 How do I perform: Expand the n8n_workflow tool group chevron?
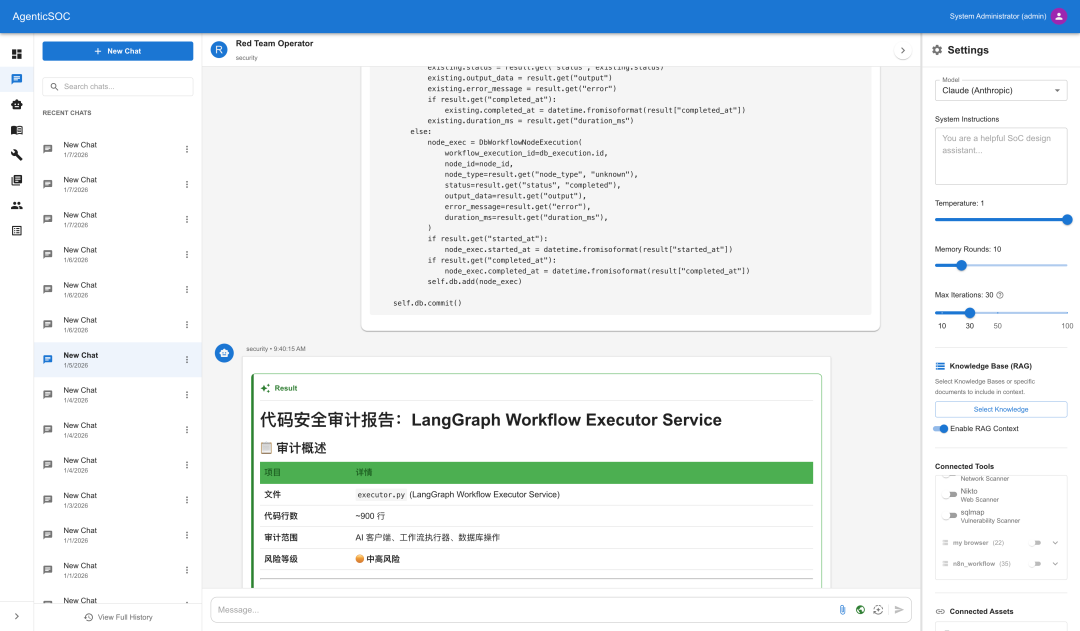tap(1055, 564)
